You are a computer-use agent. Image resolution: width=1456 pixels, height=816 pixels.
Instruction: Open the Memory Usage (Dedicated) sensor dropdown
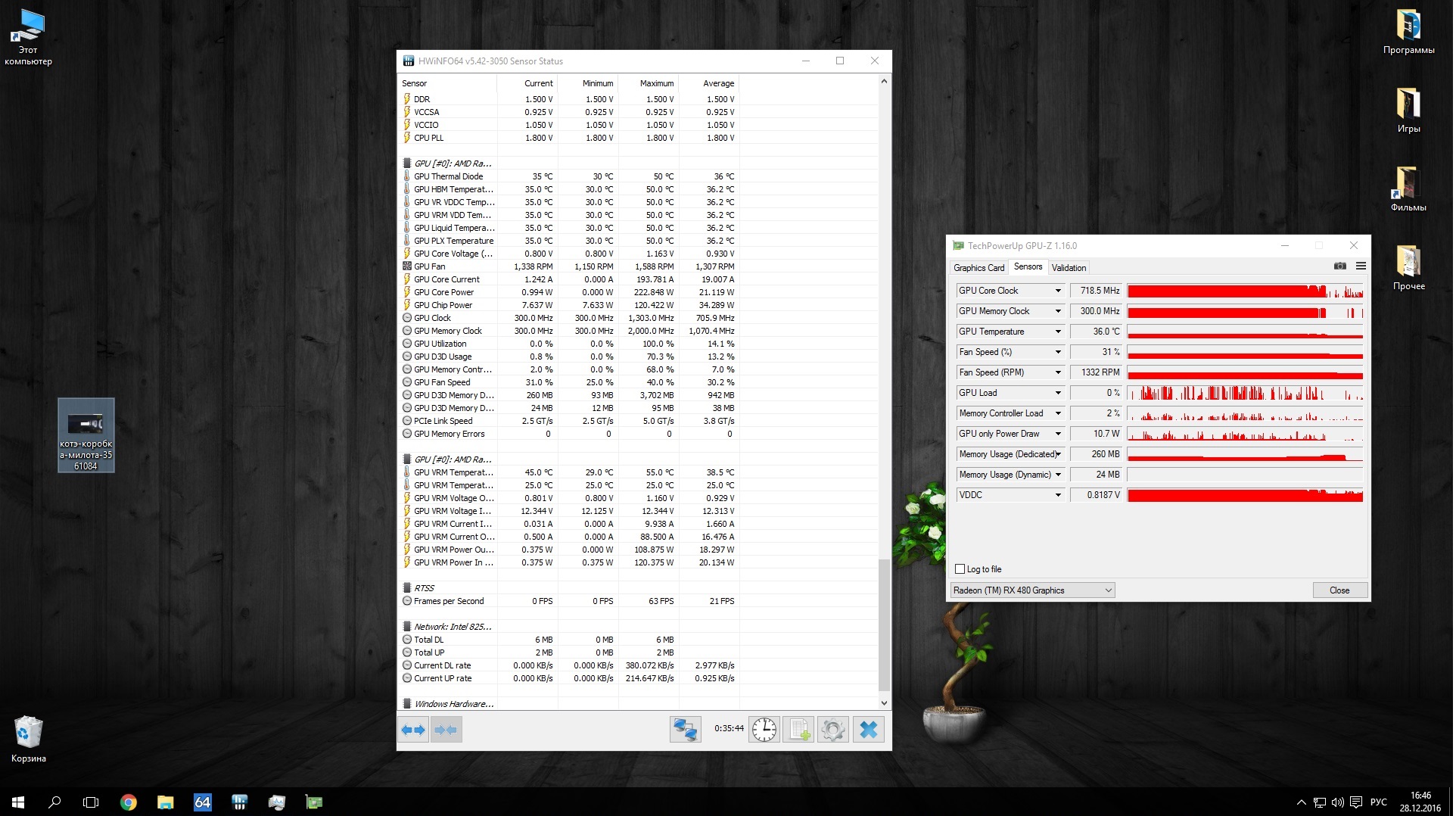tap(1059, 455)
